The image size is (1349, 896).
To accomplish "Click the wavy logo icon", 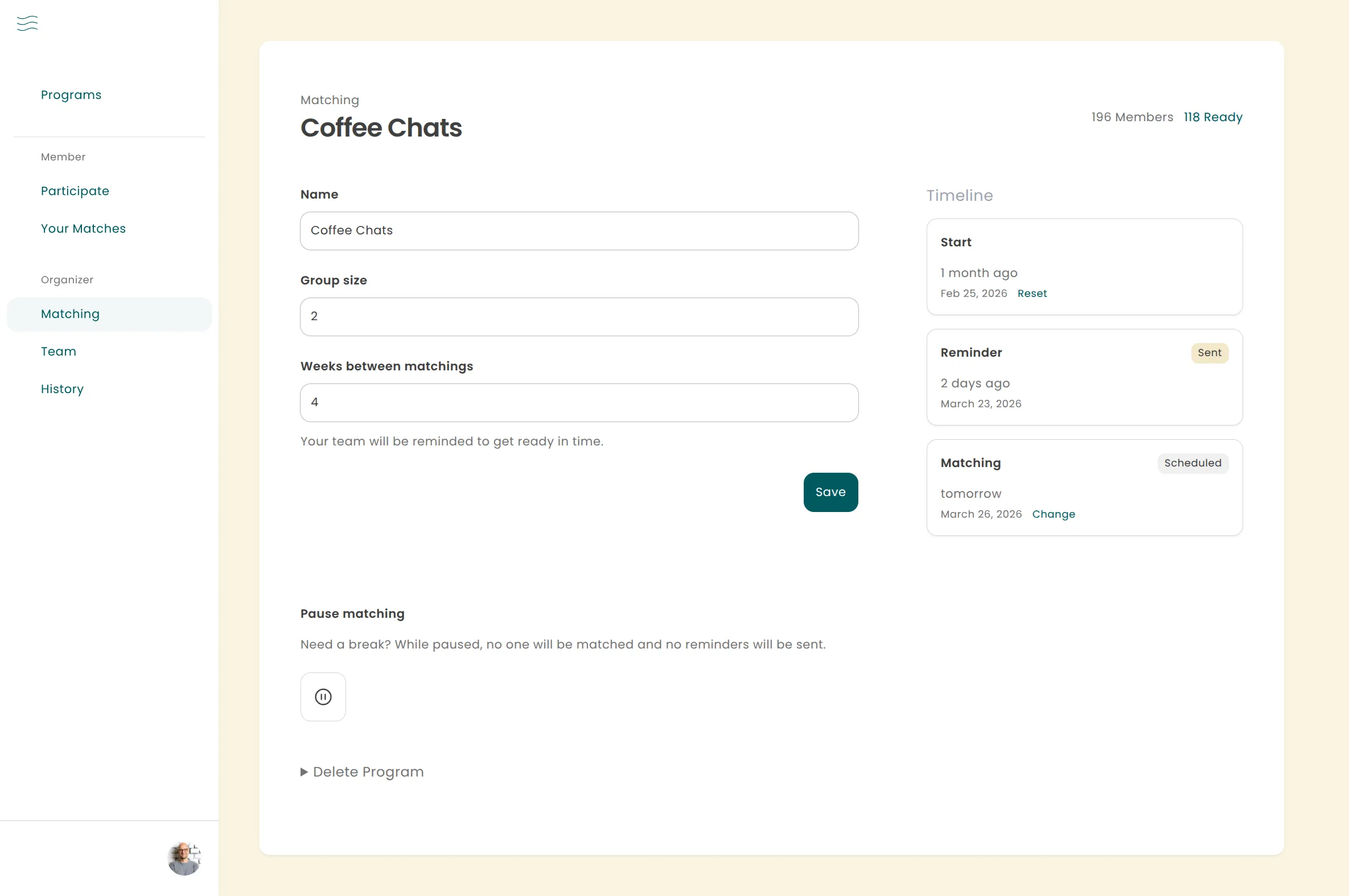I will pos(27,23).
